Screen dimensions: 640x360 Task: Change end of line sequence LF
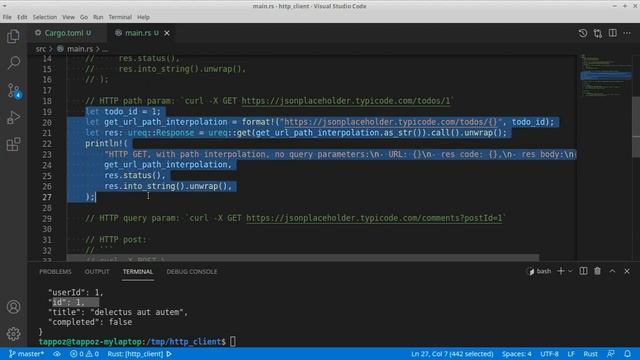click(571, 354)
